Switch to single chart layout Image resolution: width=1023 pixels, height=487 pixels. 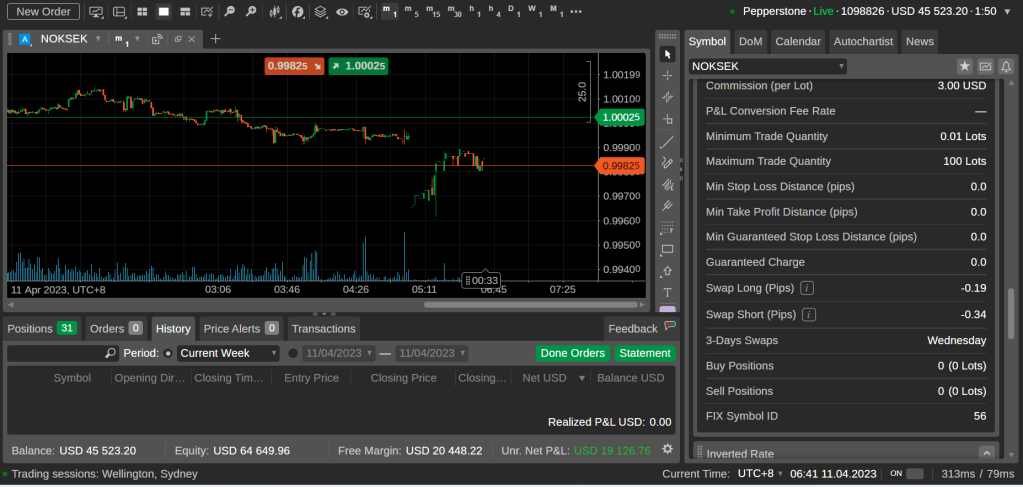point(164,11)
